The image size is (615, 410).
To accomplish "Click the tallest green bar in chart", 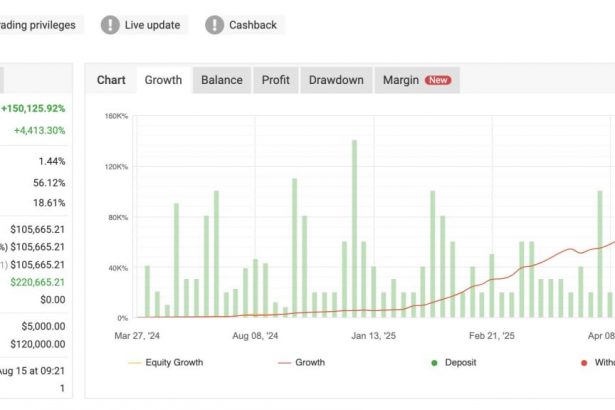I will click(354, 228).
